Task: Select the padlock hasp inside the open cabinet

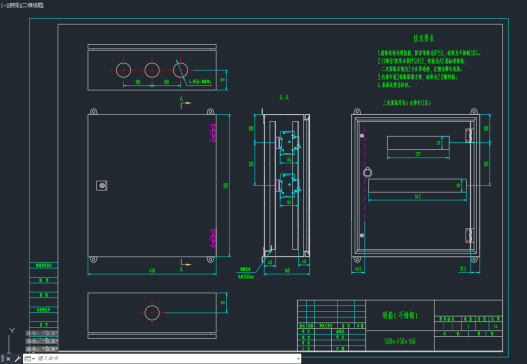Action: point(367,172)
